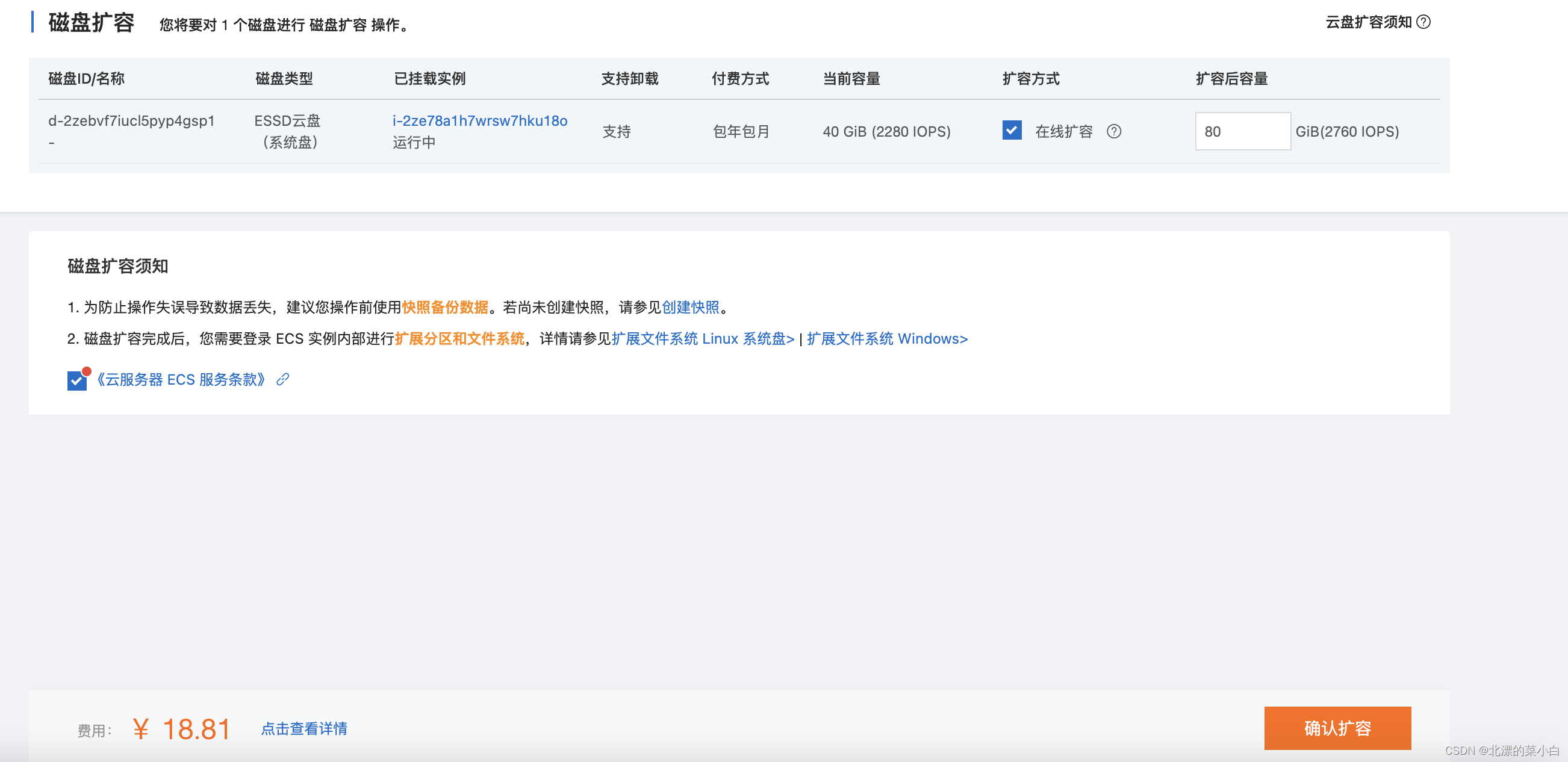Screen dimensions: 1568x762
Task: Click the 磁盘扩容须知 section heading
Action: [117, 266]
